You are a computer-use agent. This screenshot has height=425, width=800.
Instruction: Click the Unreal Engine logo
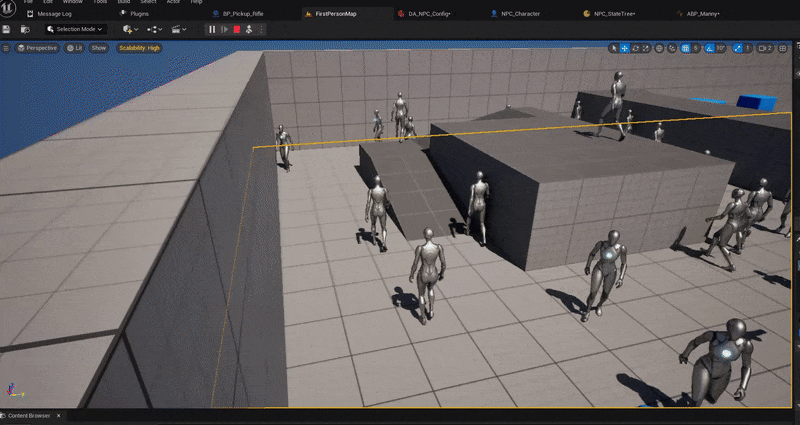(x=8, y=7)
